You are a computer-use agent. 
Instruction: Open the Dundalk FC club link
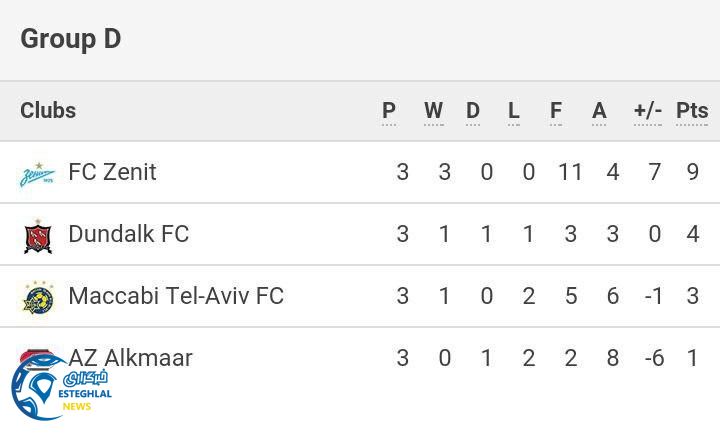[128, 234]
